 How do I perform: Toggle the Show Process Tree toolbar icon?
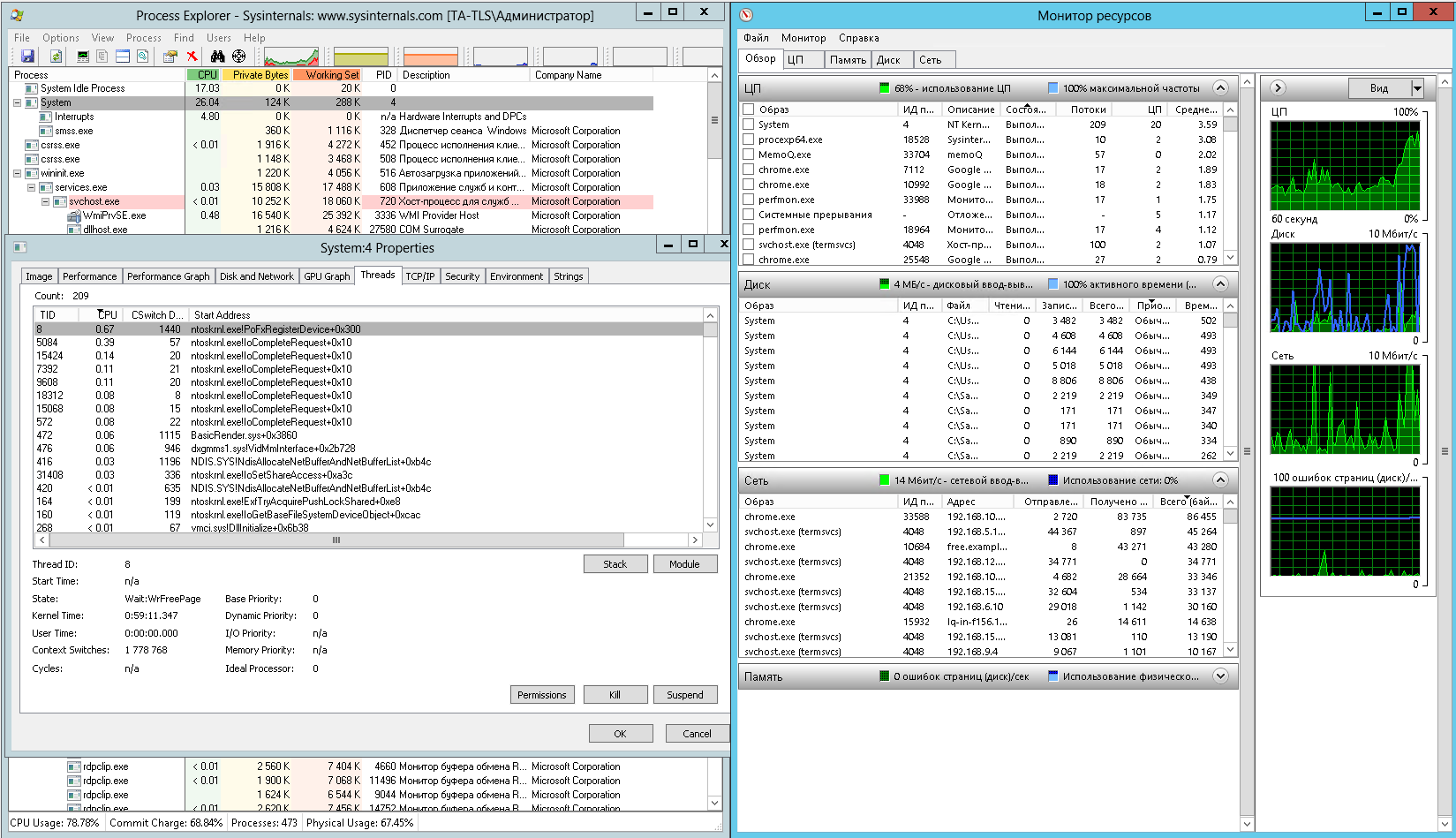(x=102, y=57)
